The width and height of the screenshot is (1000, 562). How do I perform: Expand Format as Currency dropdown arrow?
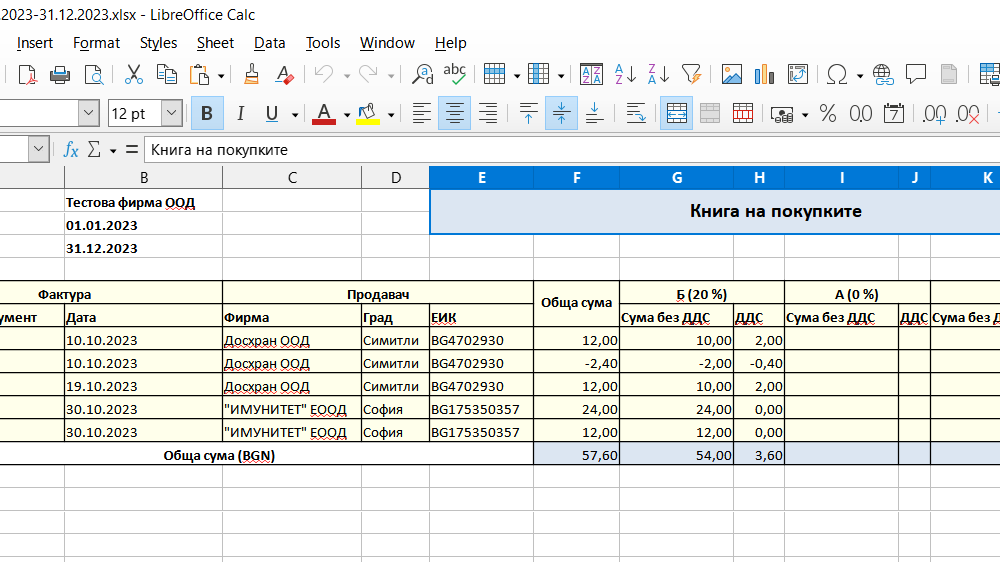pos(805,115)
